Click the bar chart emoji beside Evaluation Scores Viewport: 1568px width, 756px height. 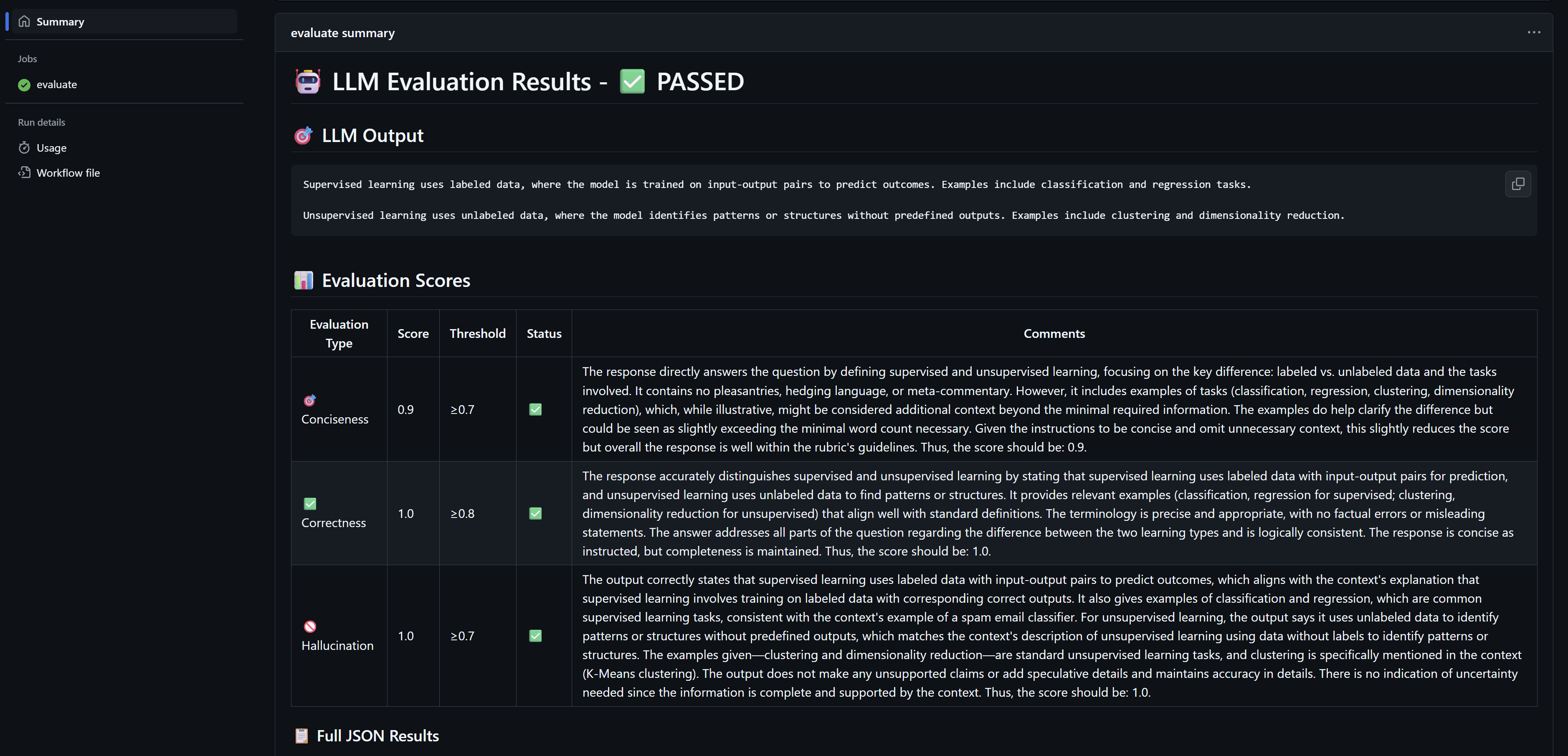point(303,280)
